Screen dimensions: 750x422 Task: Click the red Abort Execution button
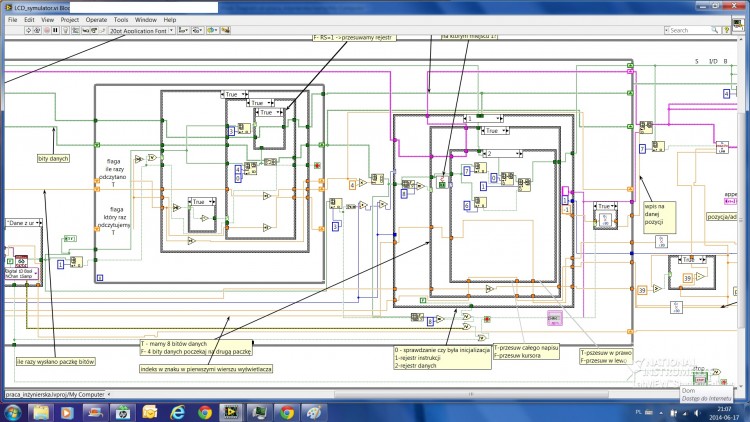pyautogui.click(x=46, y=30)
